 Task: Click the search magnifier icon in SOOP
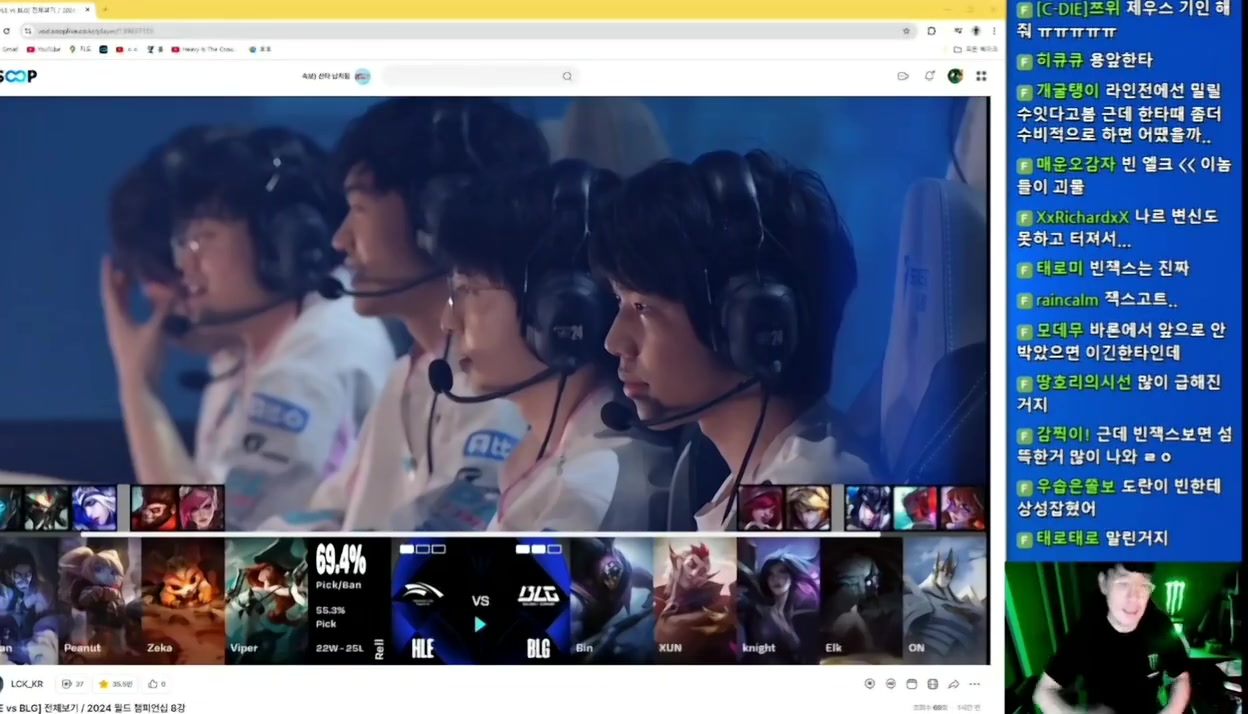tap(567, 76)
